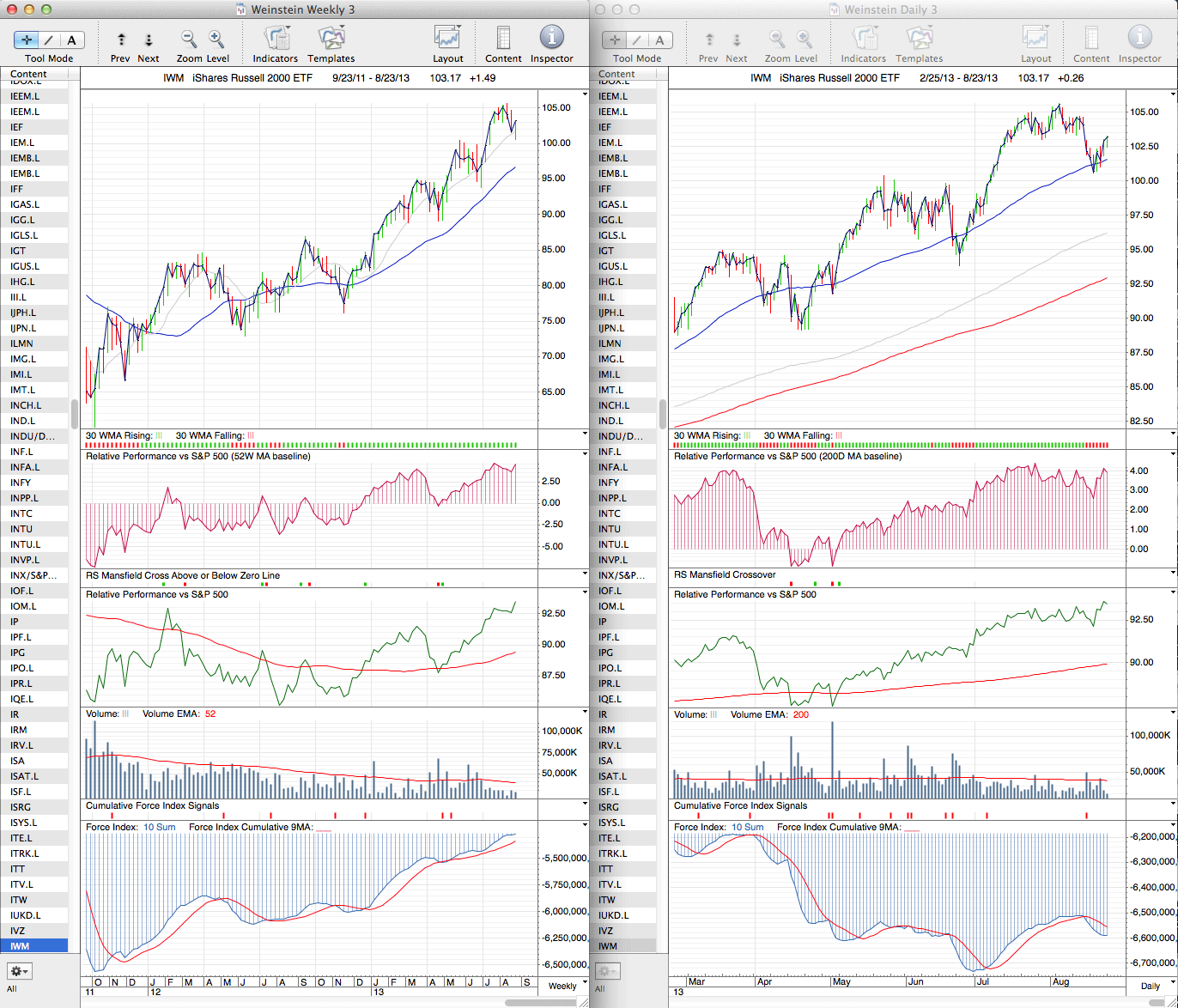The width and height of the screenshot is (1178, 1008).
Task: Select the highlighted IWM row in the Weekly window
Action: [x=34, y=946]
